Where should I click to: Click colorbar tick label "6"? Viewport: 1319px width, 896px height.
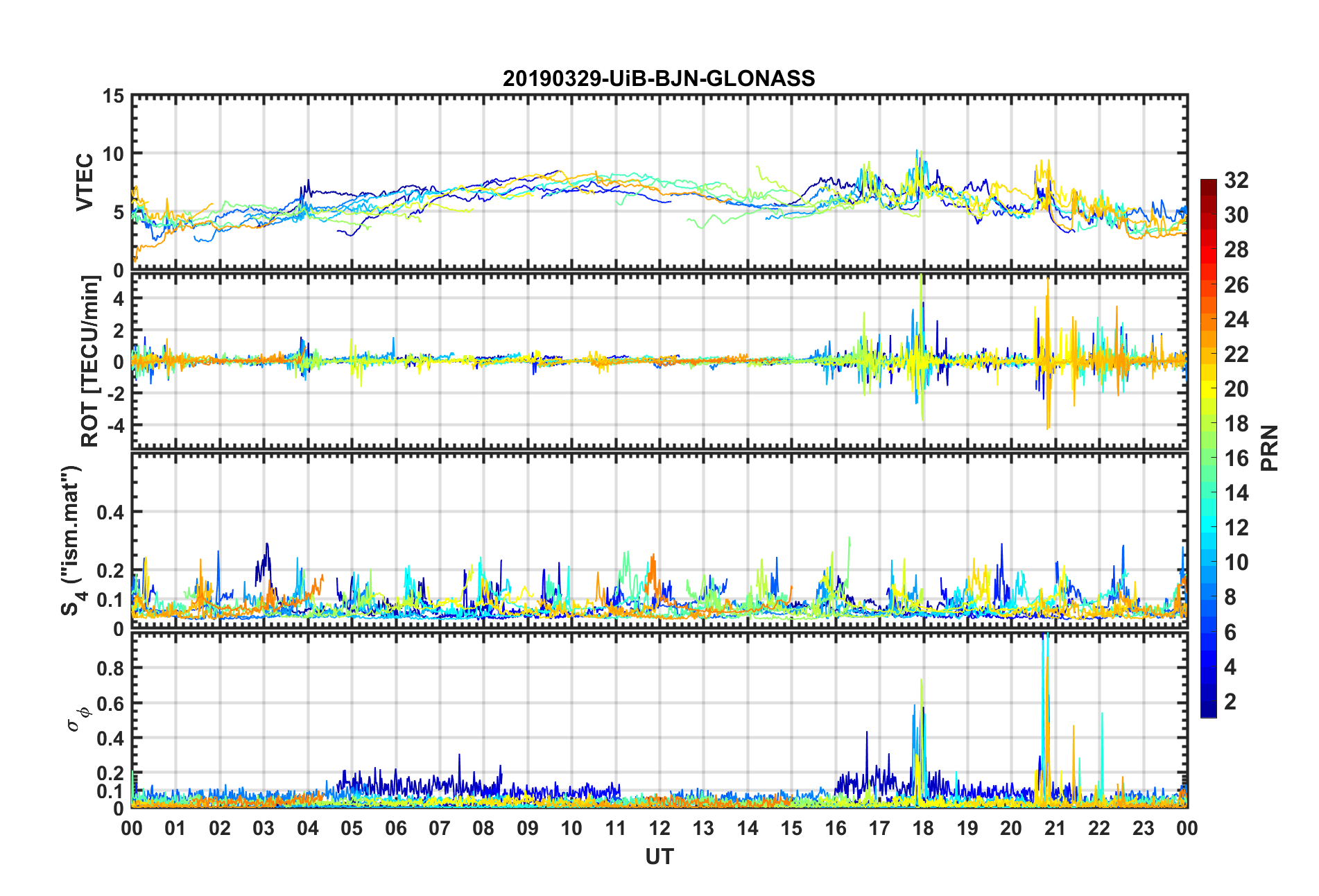coord(1230,632)
